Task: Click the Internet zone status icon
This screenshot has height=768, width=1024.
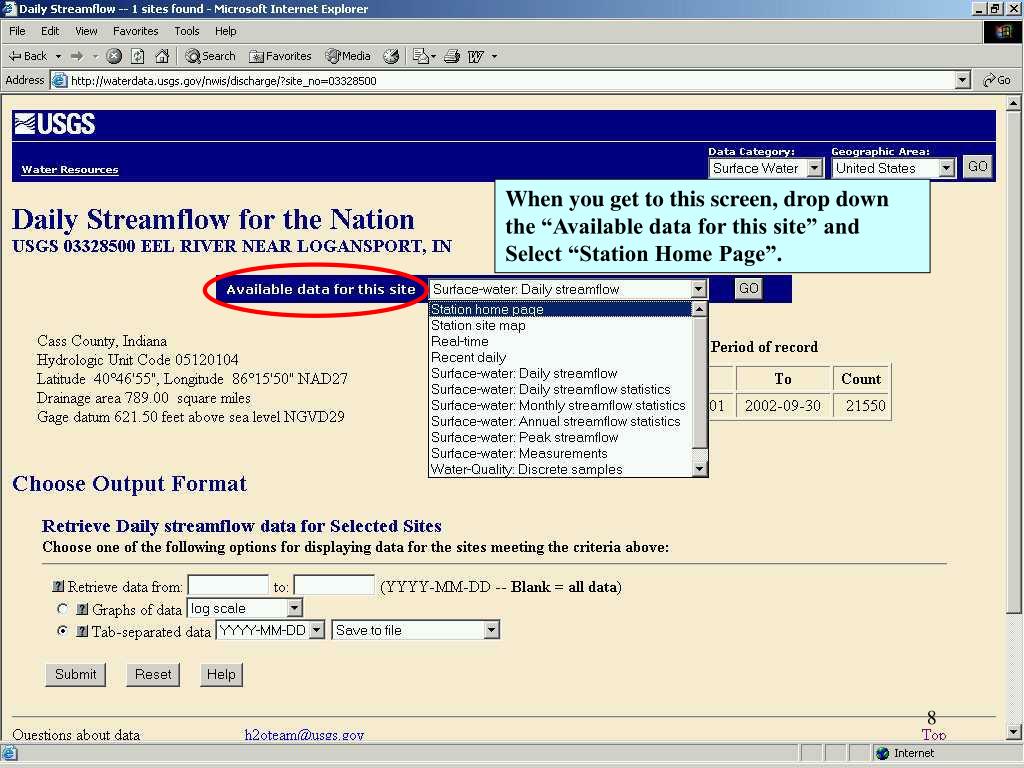Action: (883, 753)
